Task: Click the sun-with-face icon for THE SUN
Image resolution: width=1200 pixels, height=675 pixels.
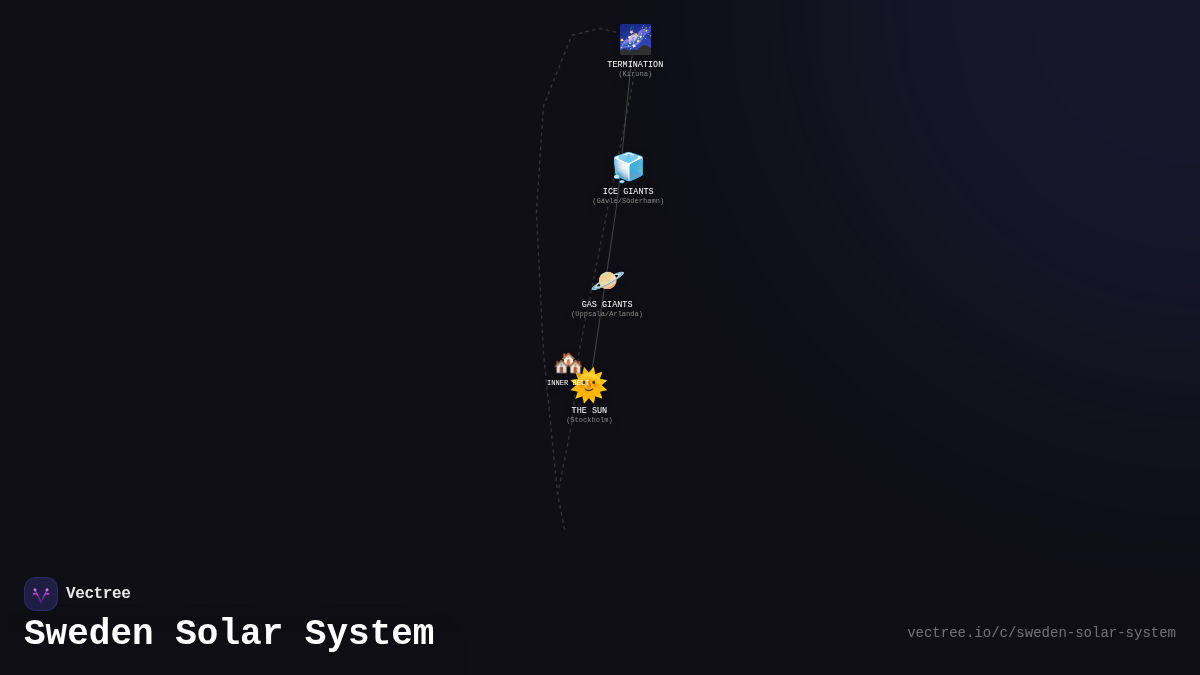Action: click(589, 383)
